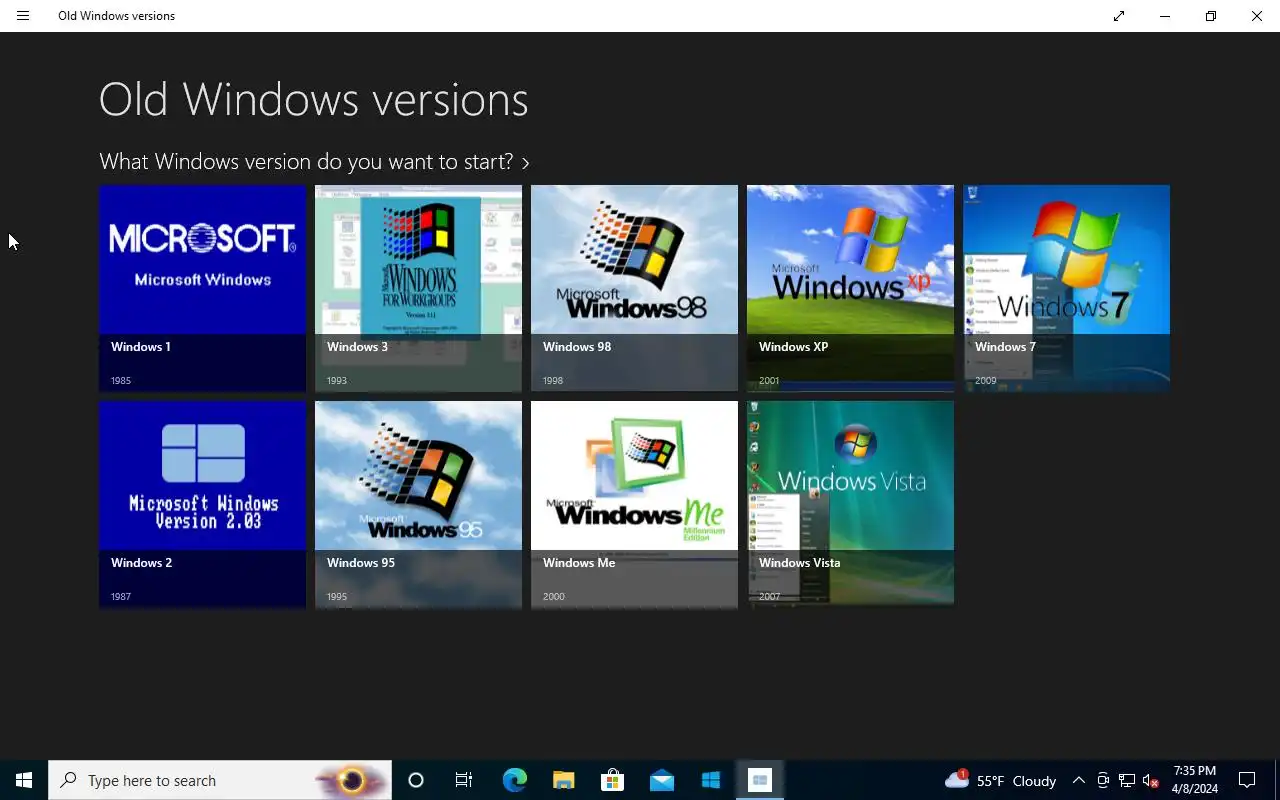Open network status tray icon
The image size is (1280, 800).
(x=1127, y=780)
